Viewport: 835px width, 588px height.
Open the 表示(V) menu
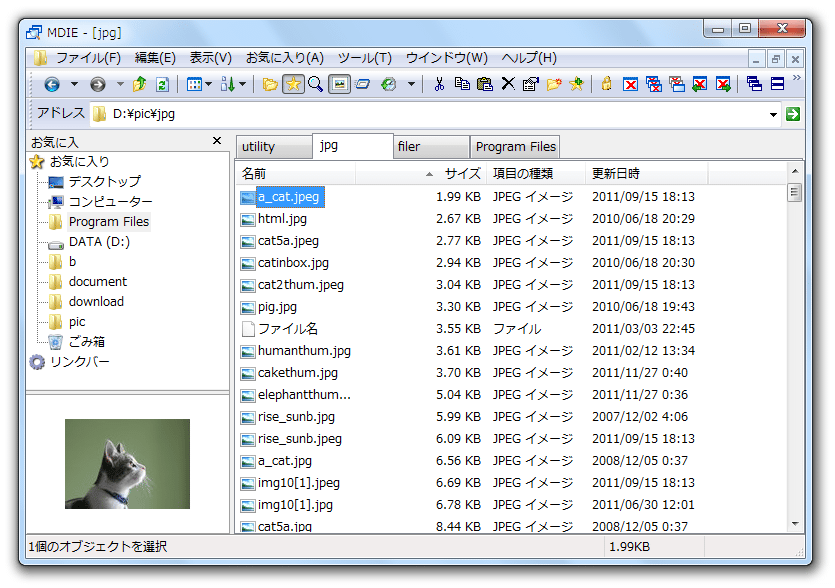coord(211,58)
